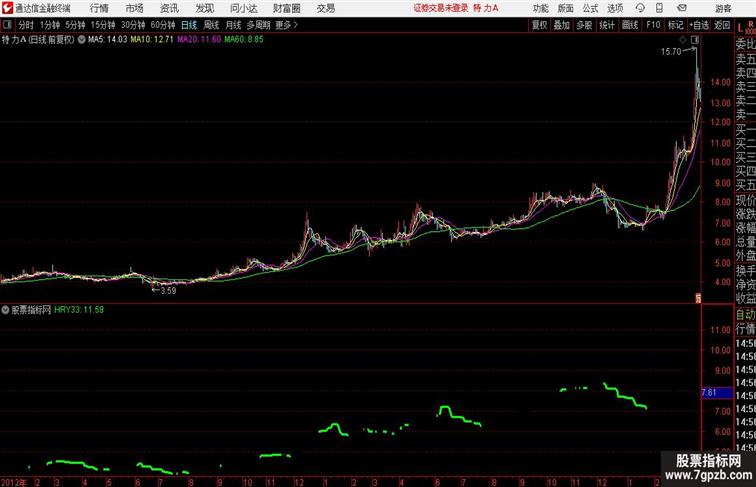Click the HRY33: 11.59 indicator value

(79, 310)
